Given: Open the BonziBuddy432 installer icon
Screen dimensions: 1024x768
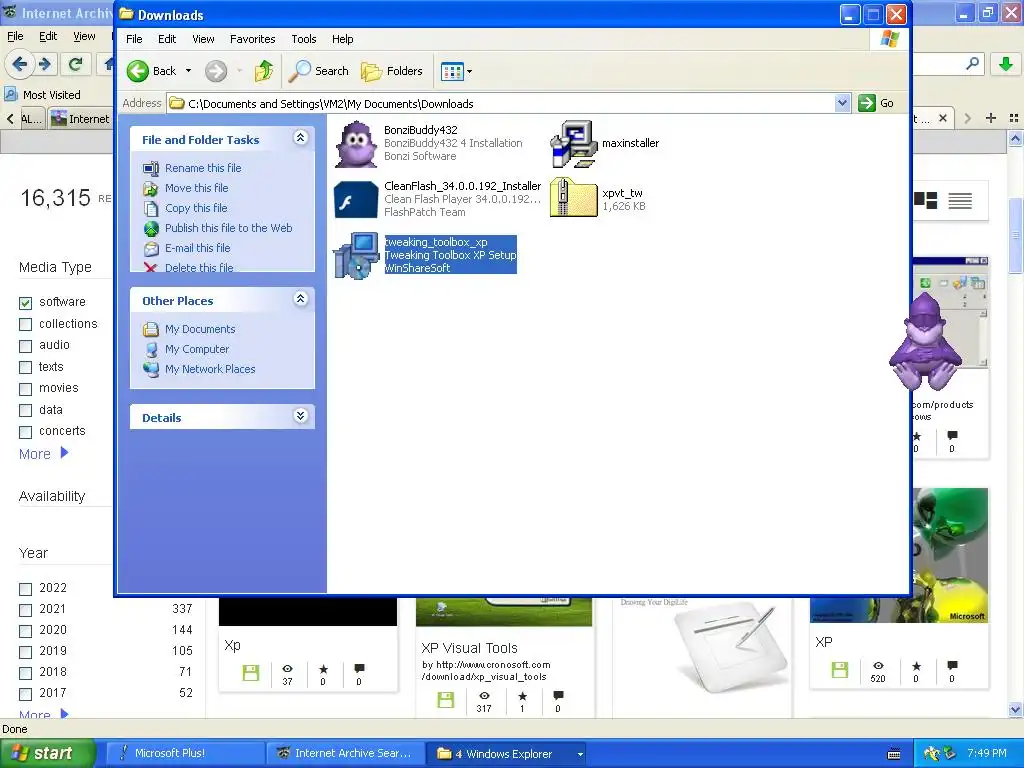Looking at the screenshot, I should click(x=356, y=144).
